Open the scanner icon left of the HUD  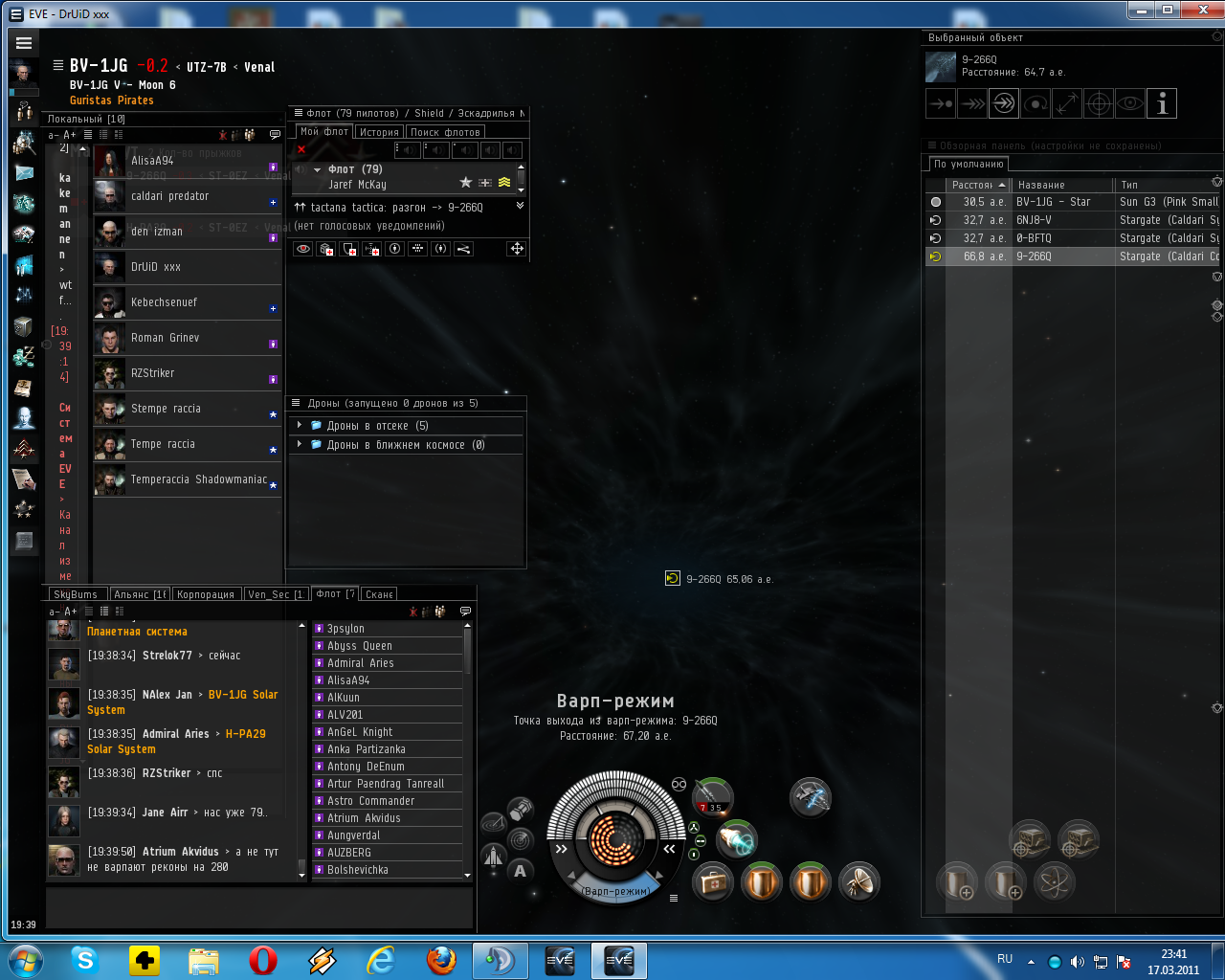(x=521, y=840)
